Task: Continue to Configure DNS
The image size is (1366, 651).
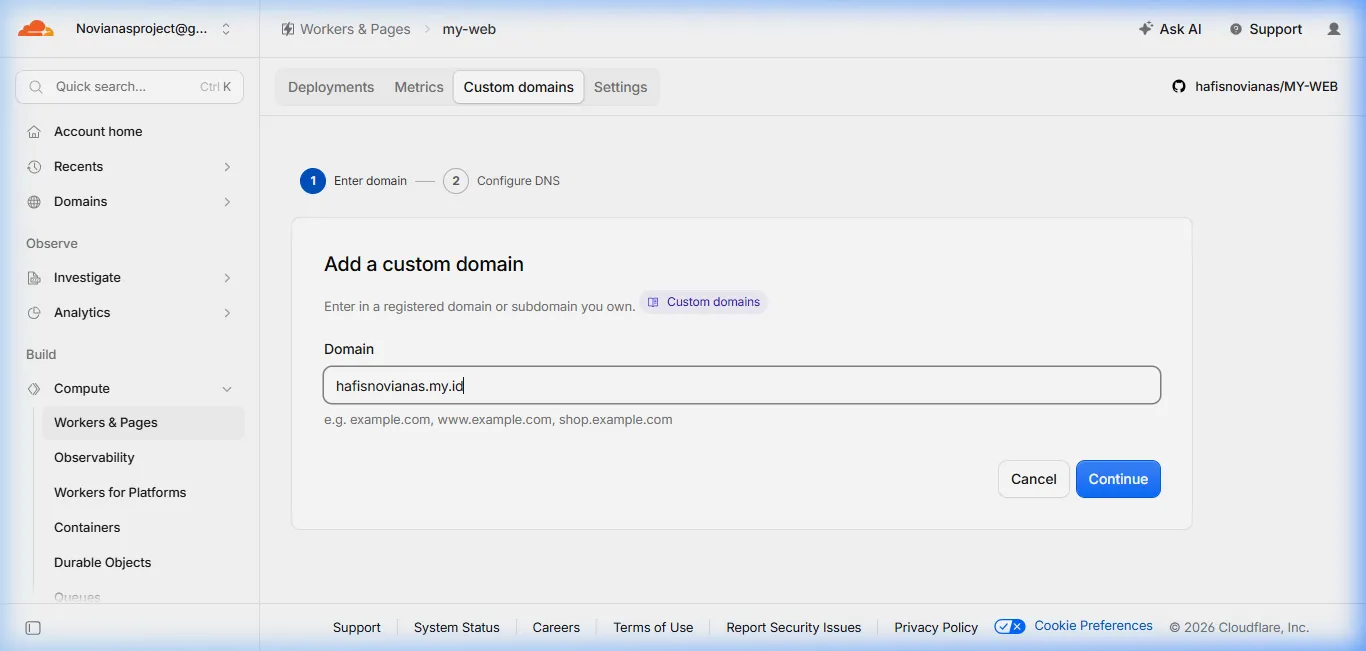Action: point(1118,479)
